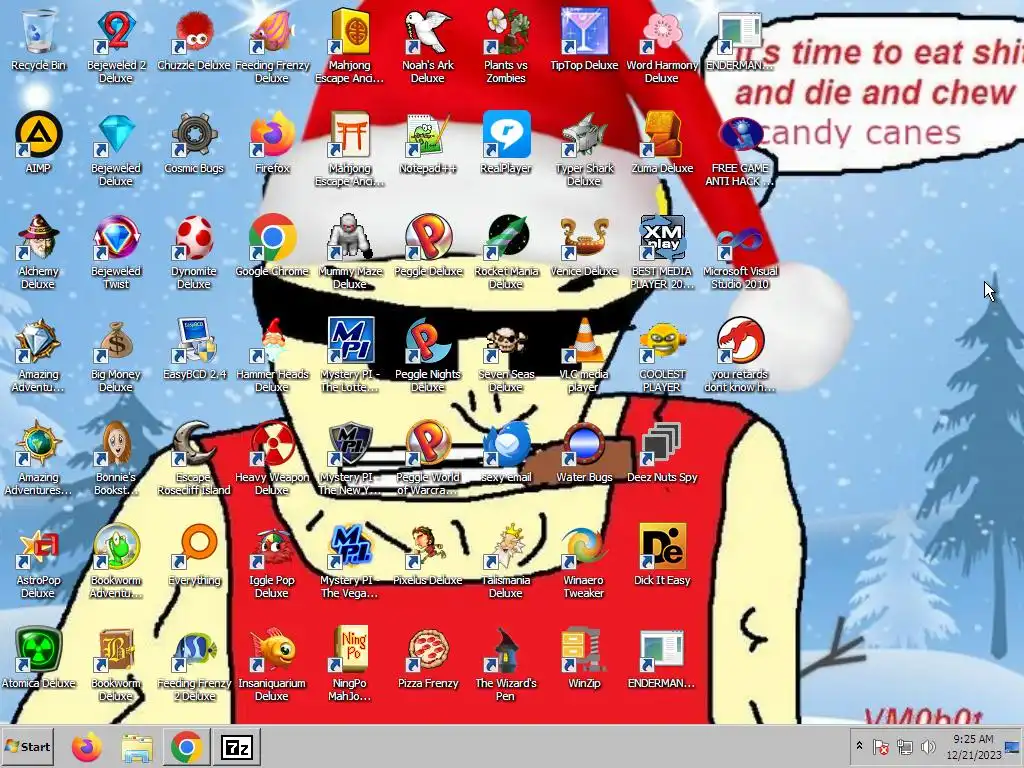
Task: Select the TipTop Deluxe icon
Action: click(x=584, y=40)
